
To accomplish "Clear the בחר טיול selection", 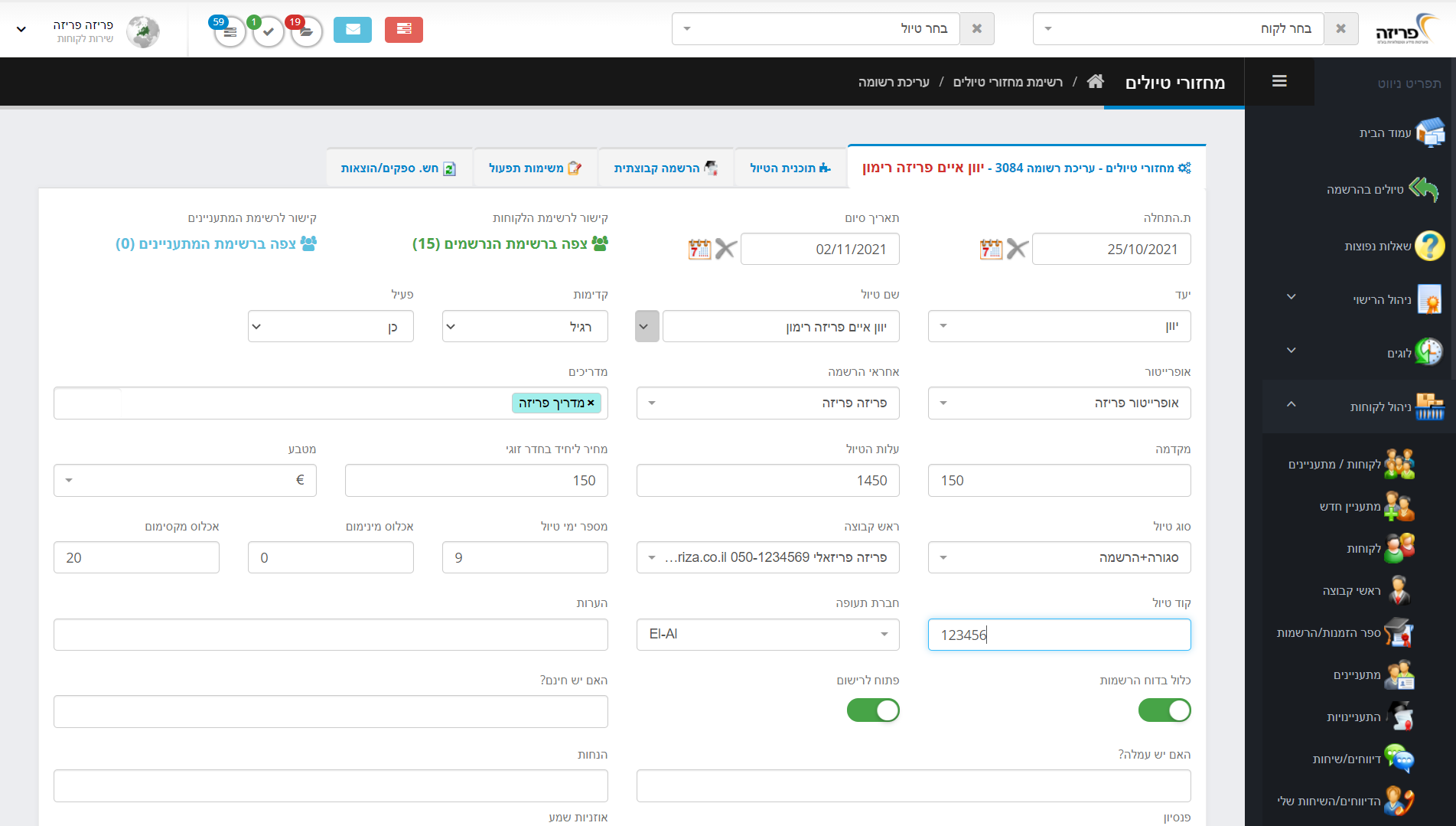I will pyautogui.click(x=977, y=29).
